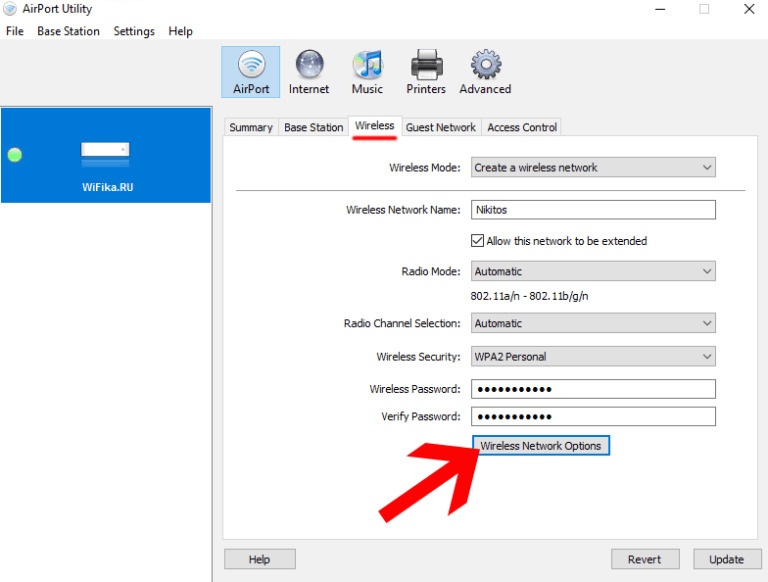Switch to the Base Station tab
Image resolution: width=768 pixels, height=582 pixels.
313,127
